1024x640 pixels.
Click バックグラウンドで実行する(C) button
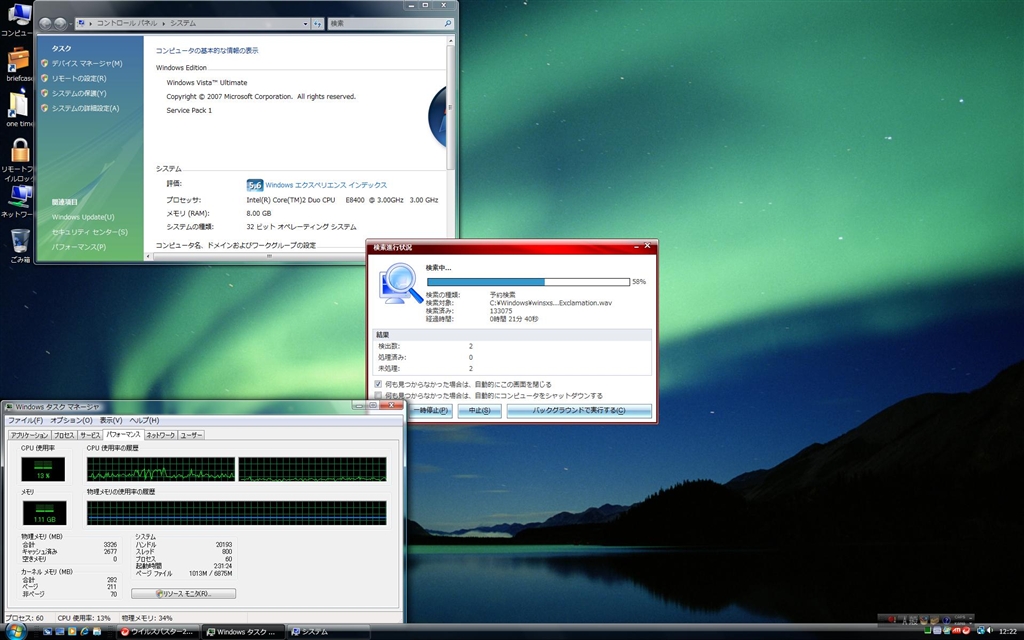click(579, 411)
